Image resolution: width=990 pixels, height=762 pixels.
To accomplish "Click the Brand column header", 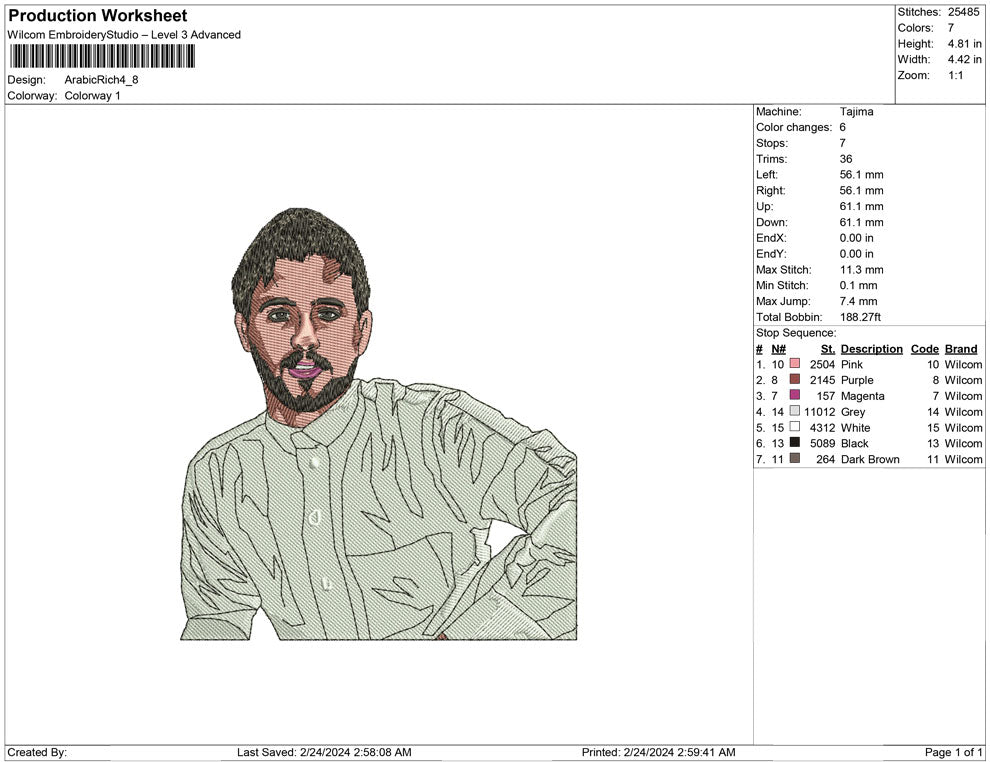I will click(x=961, y=349).
